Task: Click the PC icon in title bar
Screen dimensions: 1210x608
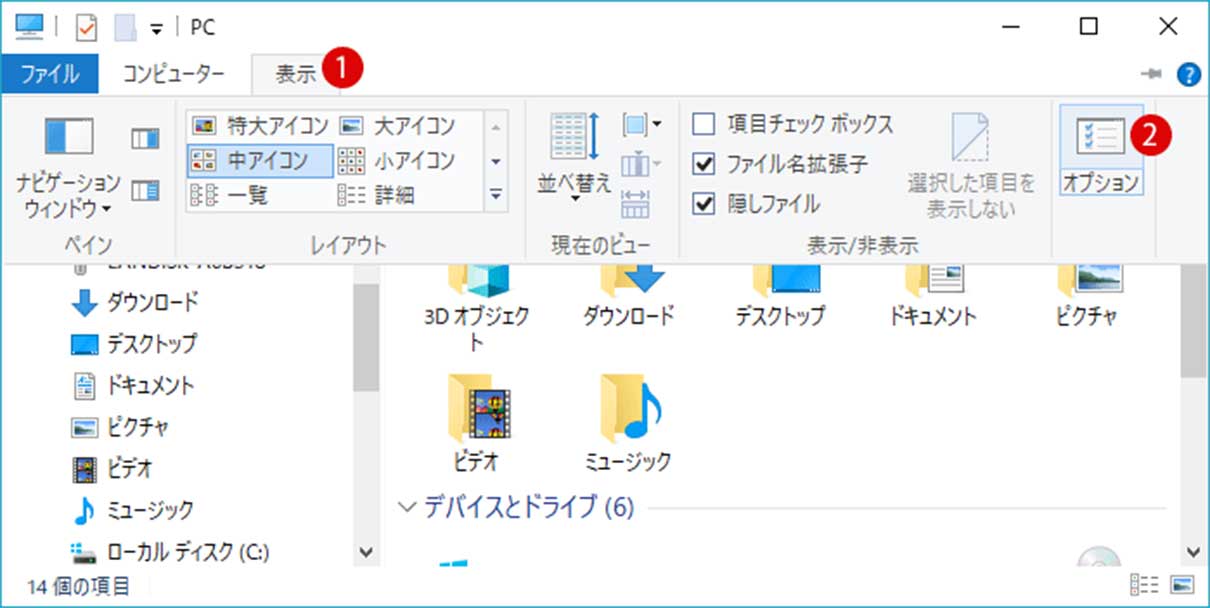Action: [x=29, y=27]
